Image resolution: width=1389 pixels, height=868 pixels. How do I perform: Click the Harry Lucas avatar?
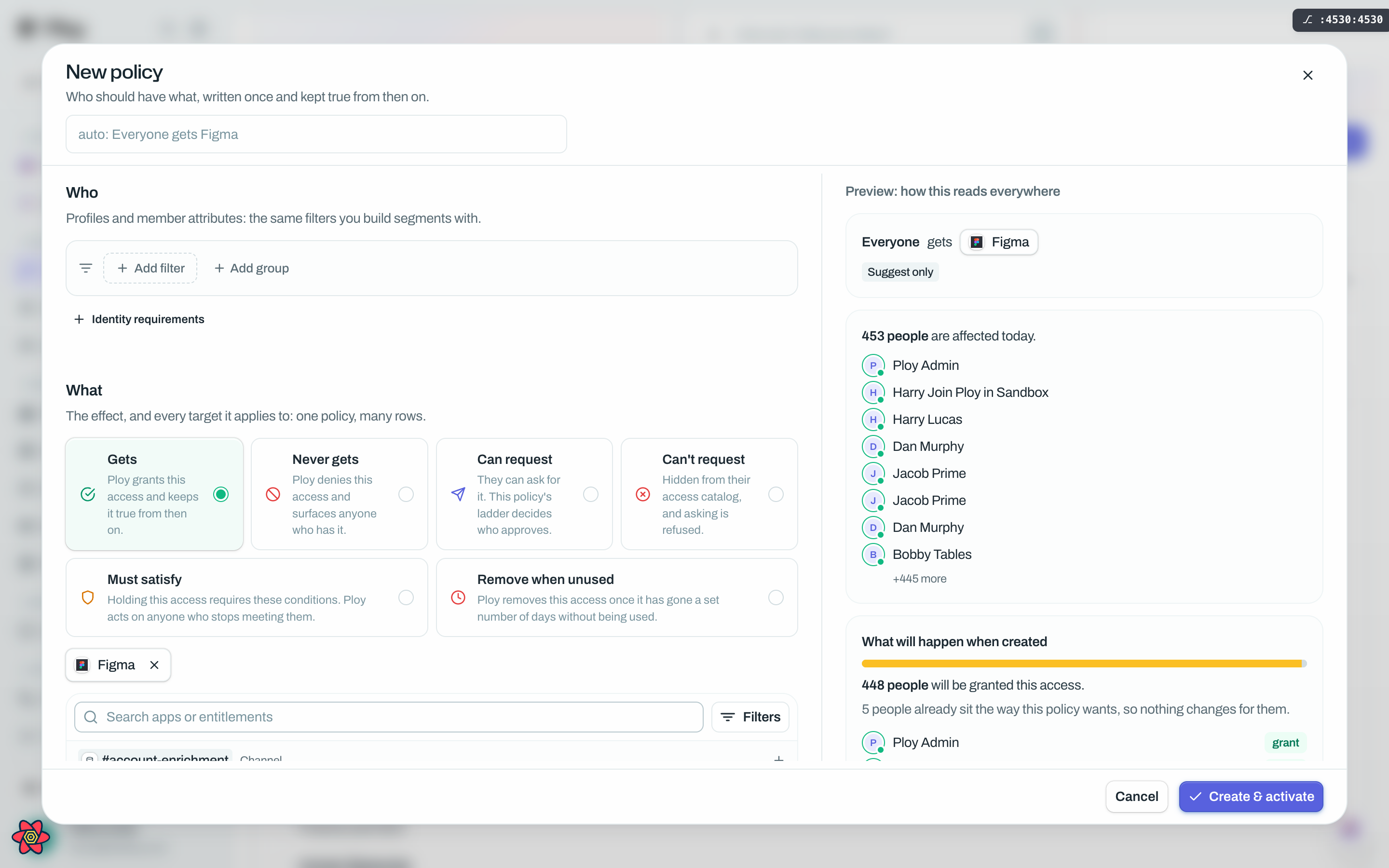point(873,420)
